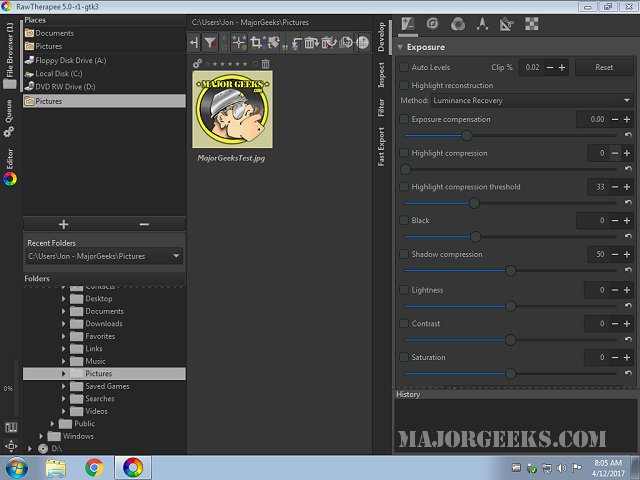
Task: Reset Exposure compensation slider to default
Action: [628, 135]
